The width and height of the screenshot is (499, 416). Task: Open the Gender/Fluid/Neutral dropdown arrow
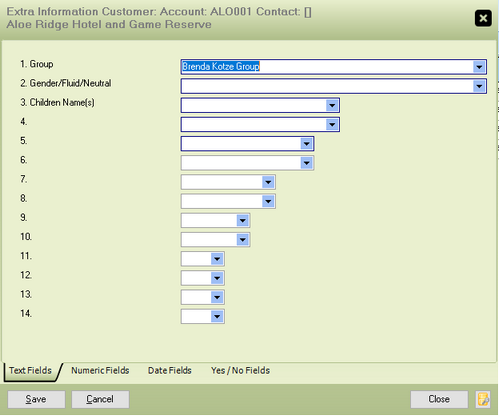(479, 86)
